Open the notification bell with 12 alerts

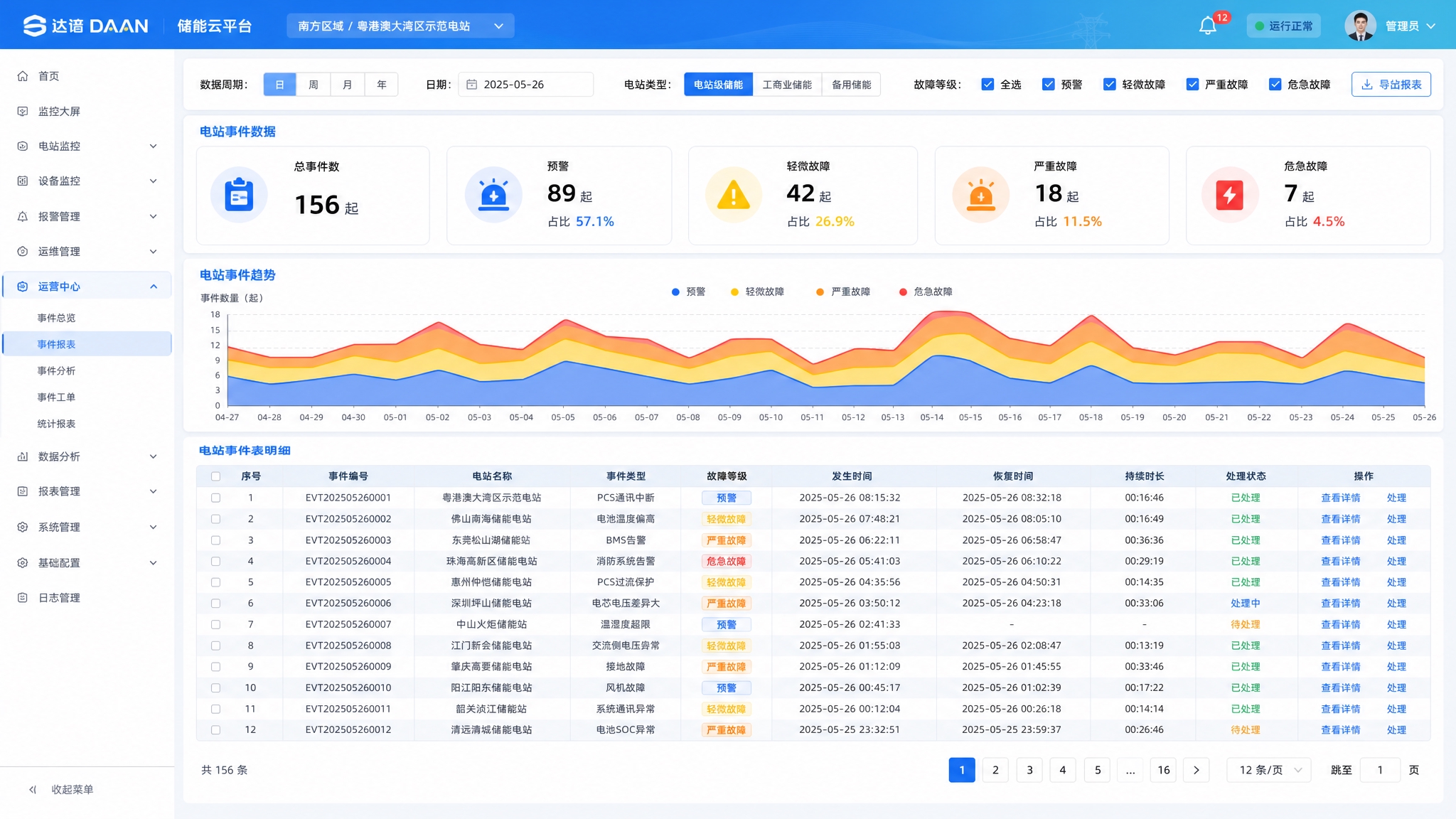coord(1208,26)
